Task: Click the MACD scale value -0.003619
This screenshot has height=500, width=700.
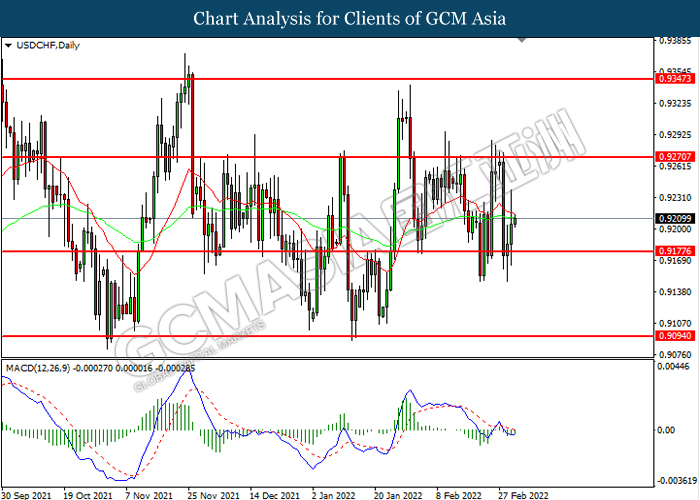Action: click(x=676, y=481)
